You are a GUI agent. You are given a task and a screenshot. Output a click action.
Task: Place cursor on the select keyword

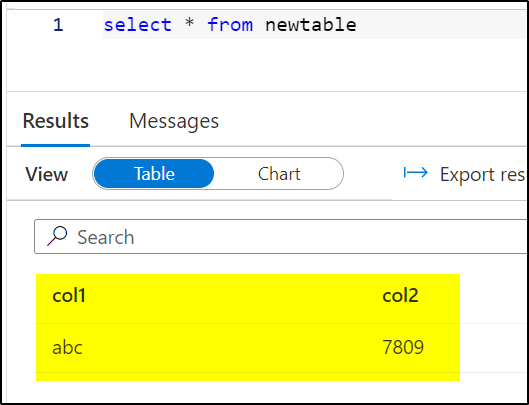point(138,25)
